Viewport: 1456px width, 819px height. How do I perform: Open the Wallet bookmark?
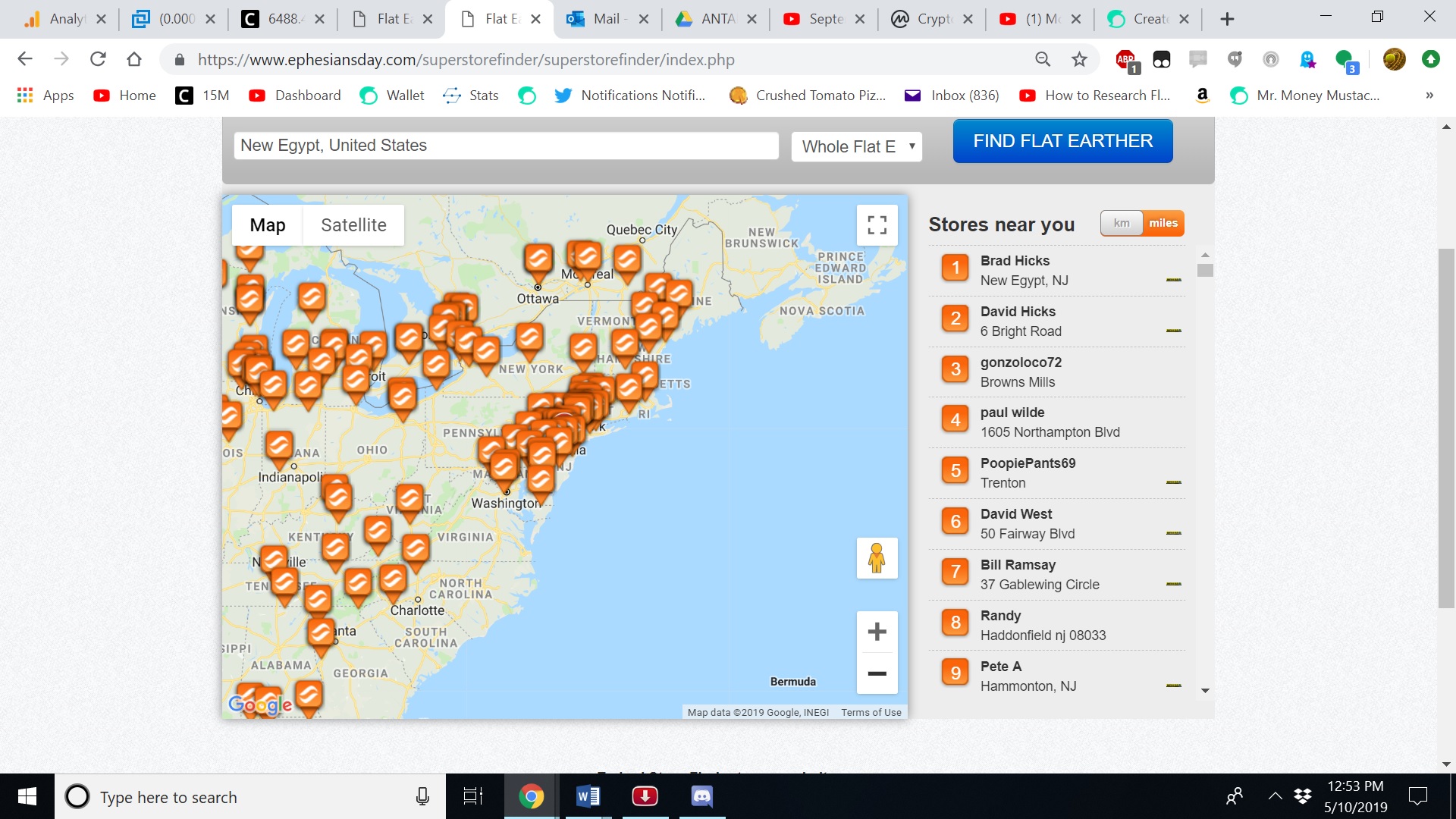[393, 96]
